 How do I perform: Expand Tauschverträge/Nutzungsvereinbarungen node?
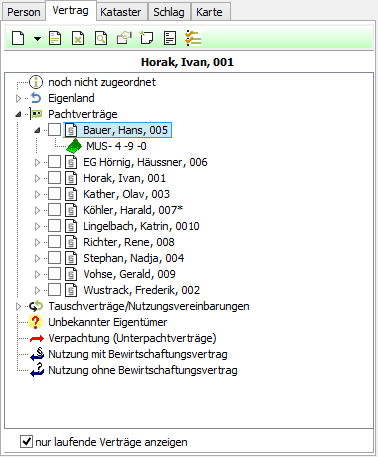(x=18, y=306)
